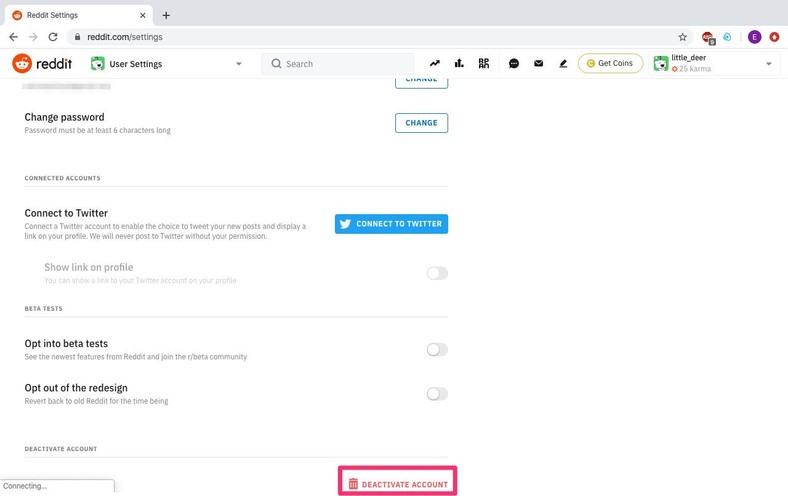The width and height of the screenshot is (788, 496).
Task: Open the little_deer account dropdown
Action: [x=714, y=63]
